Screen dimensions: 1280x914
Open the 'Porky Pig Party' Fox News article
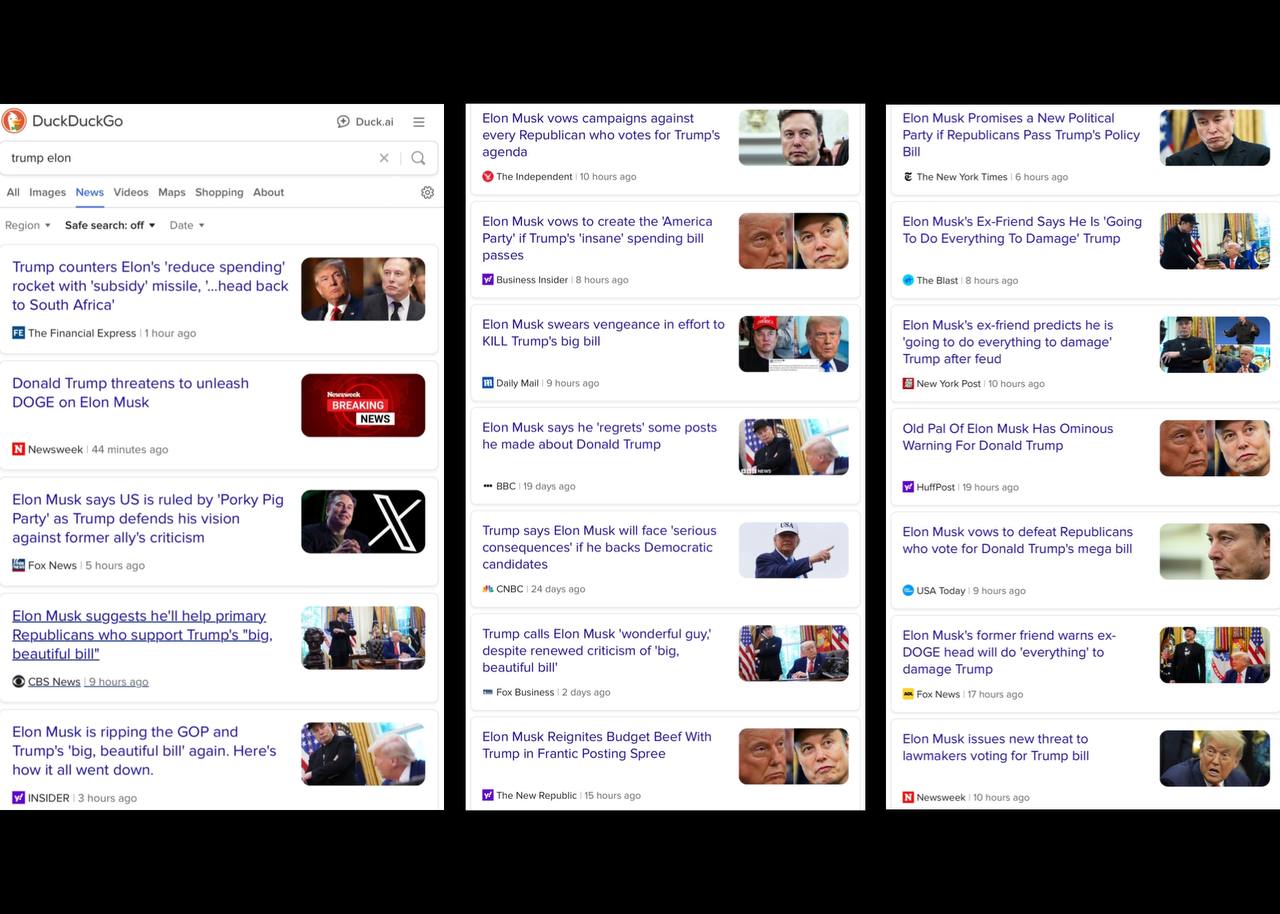point(148,519)
